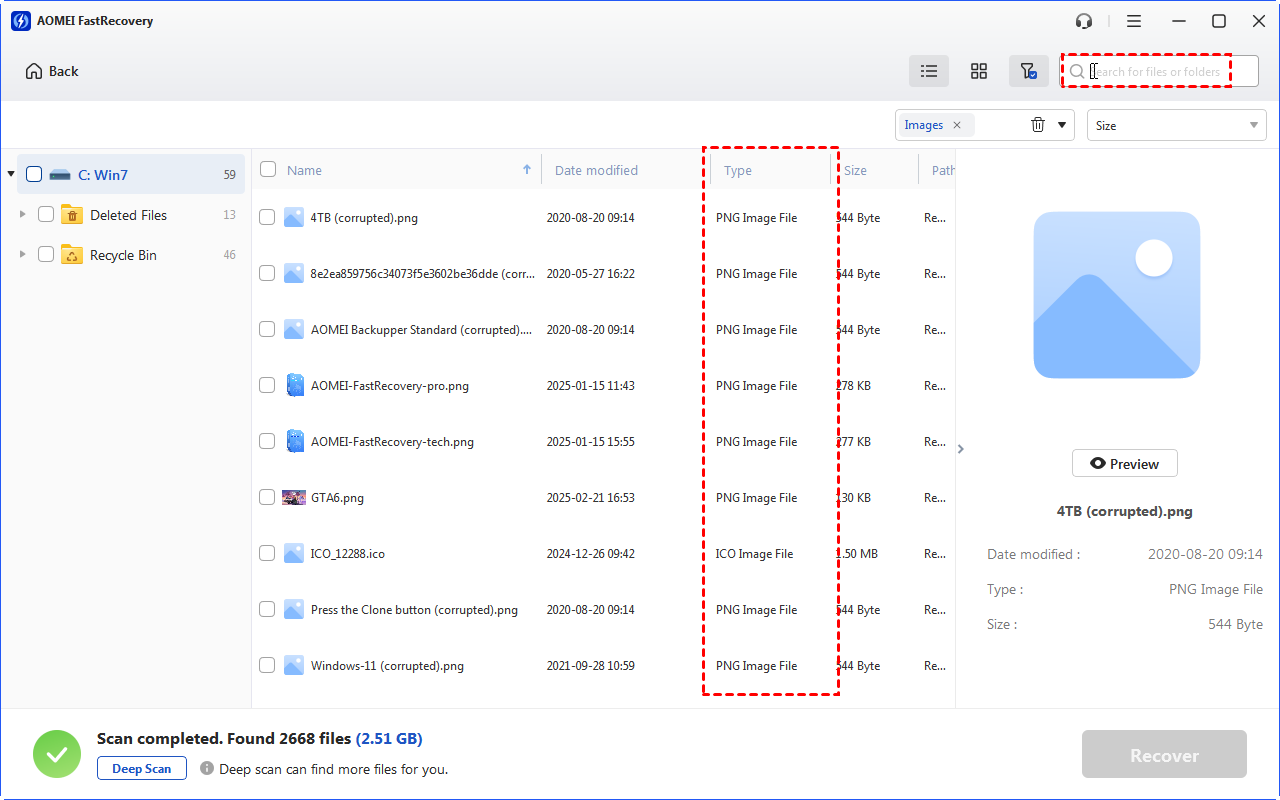Click the date 2025-02-21 16:53
Image resolution: width=1280 pixels, height=800 pixels.
pos(591,497)
